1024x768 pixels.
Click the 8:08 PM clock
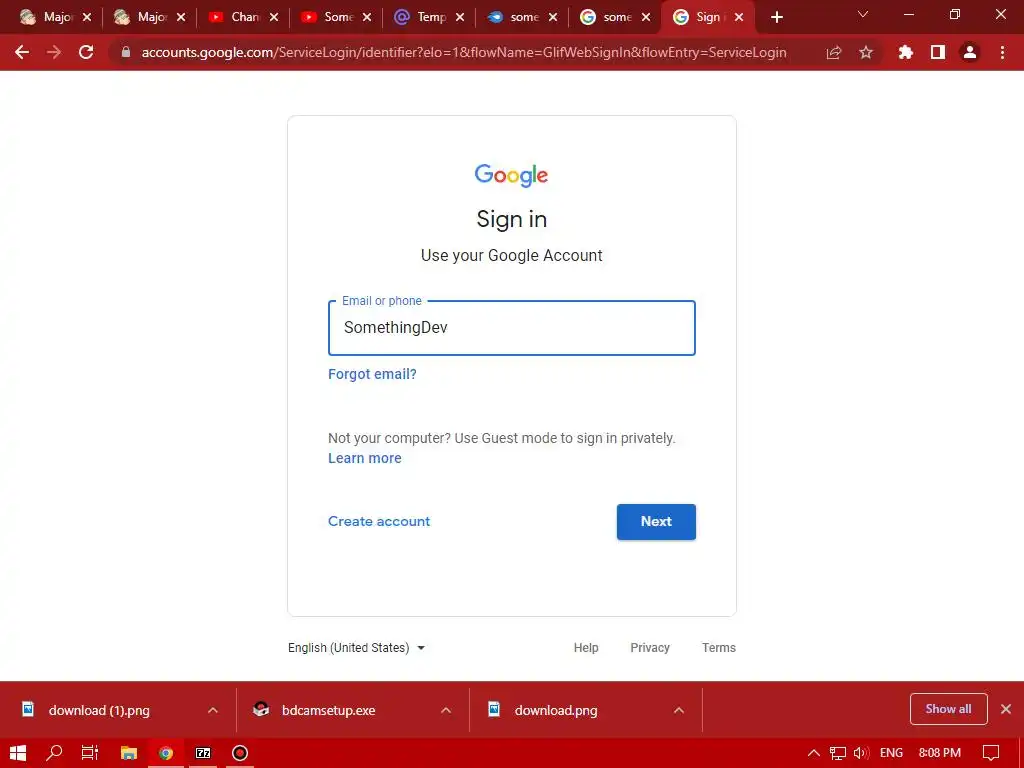[939, 753]
